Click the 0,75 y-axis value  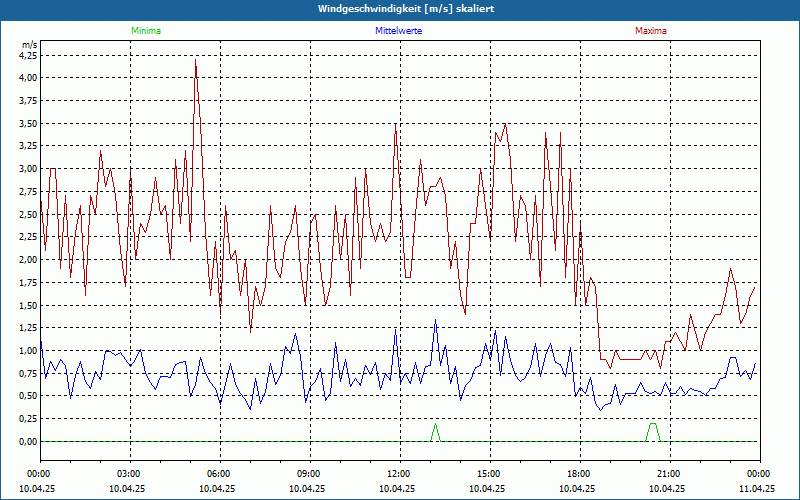click(x=28, y=373)
